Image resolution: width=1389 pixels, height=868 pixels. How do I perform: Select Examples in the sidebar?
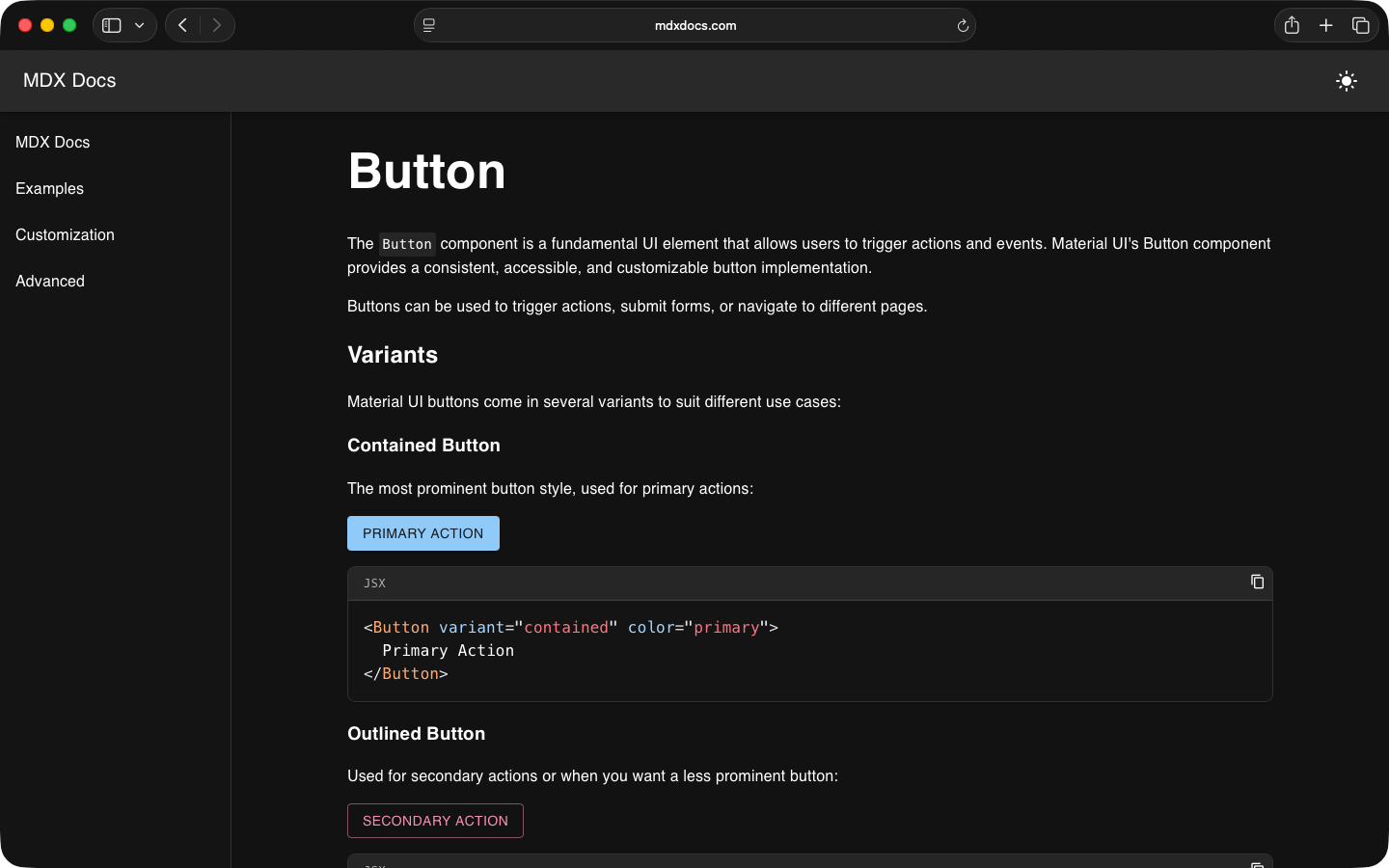pyautogui.click(x=48, y=188)
